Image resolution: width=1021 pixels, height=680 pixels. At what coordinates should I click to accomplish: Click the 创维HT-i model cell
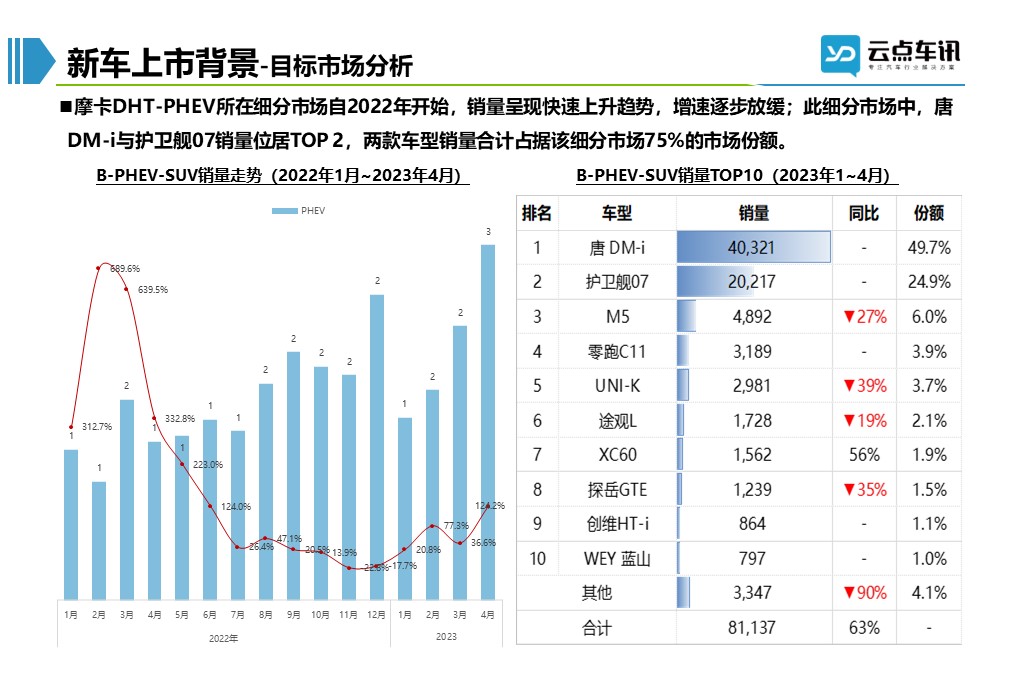[617, 524]
